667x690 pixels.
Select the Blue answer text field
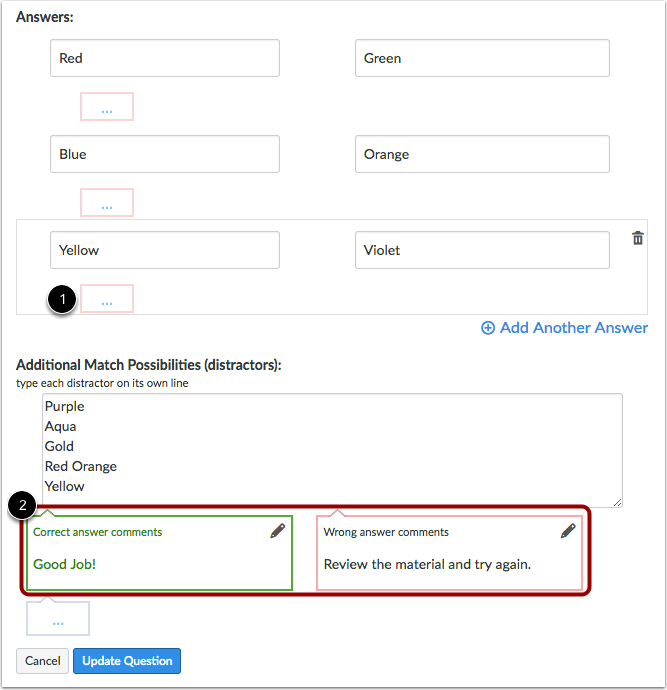click(x=165, y=154)
